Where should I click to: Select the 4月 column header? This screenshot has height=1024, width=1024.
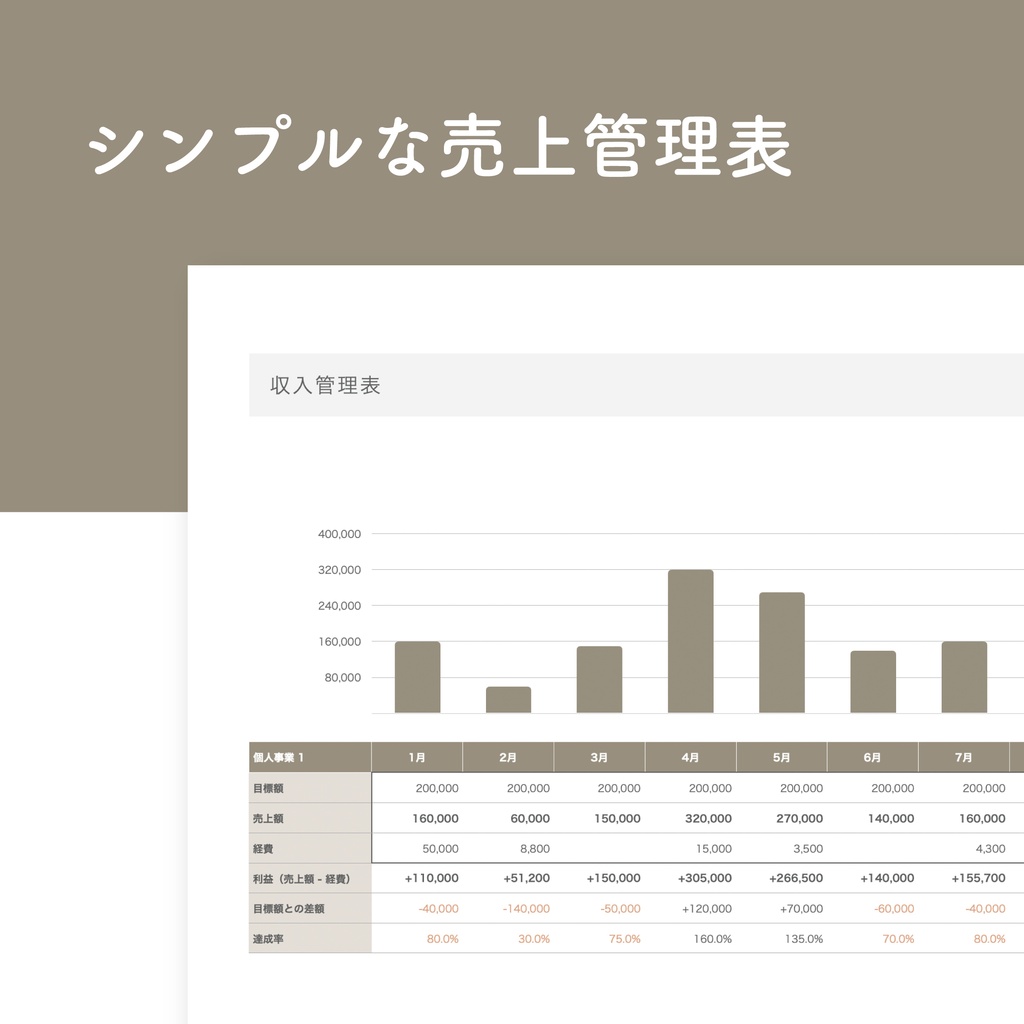(x=690, y=758)
